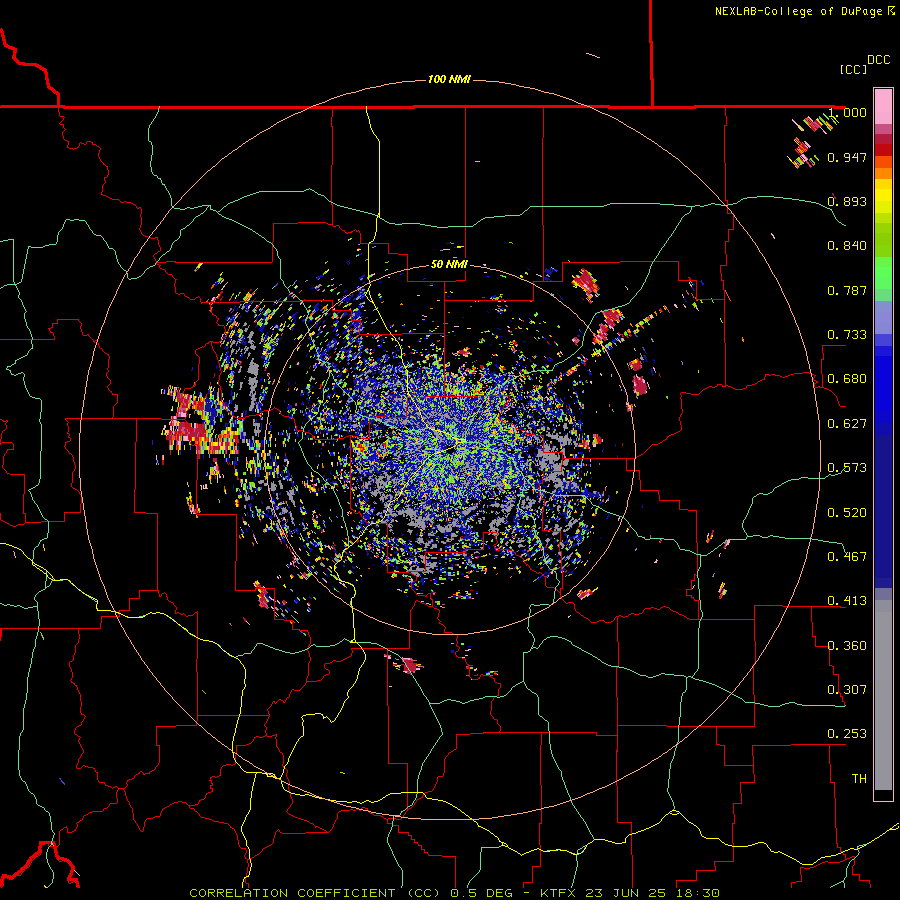
Task: Click the 0.947 scale value
Action: [847, 157]
